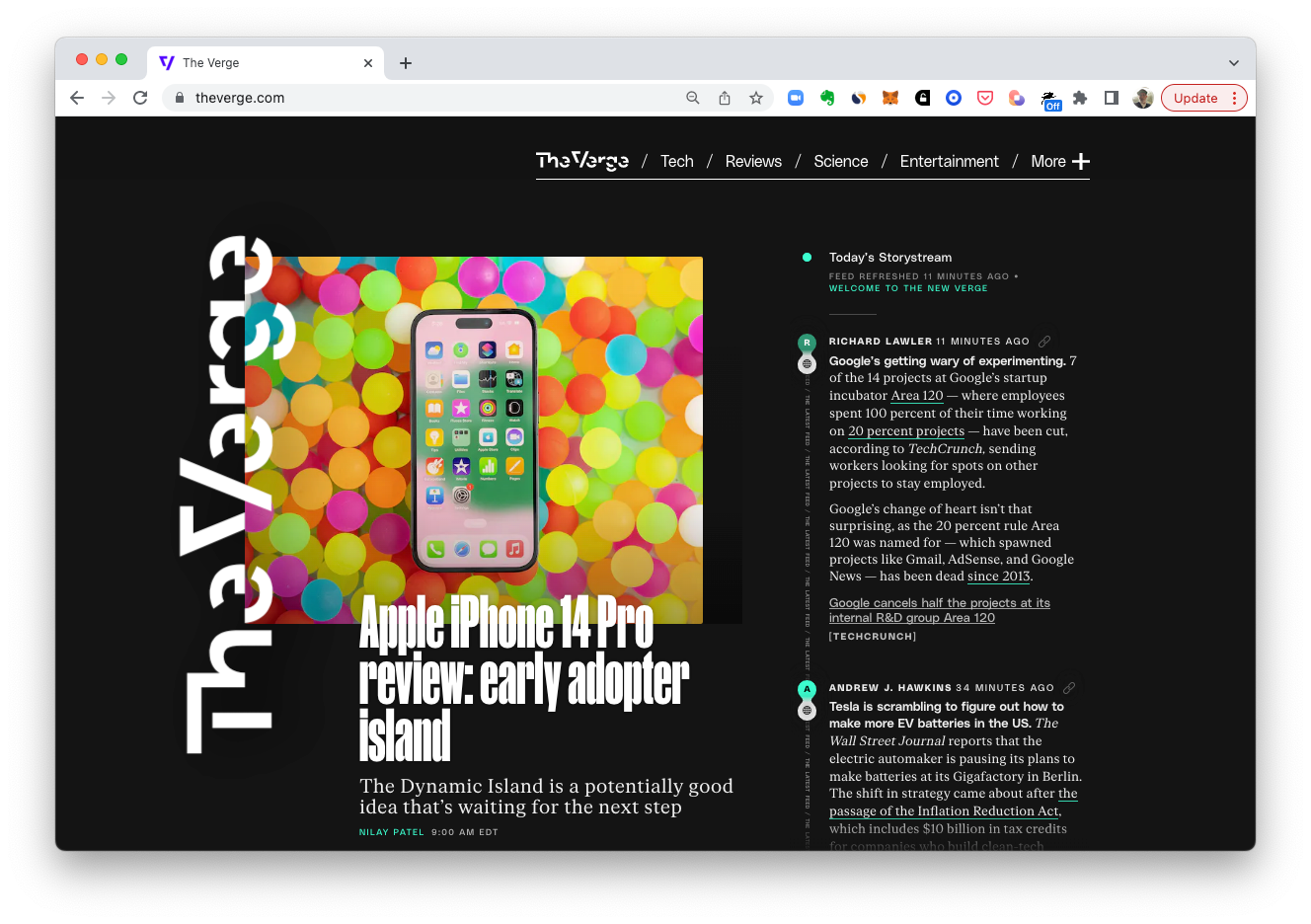Open the Reviews section
The height and width of the screenshot is (924, 1311).
(x=753, y=161)
